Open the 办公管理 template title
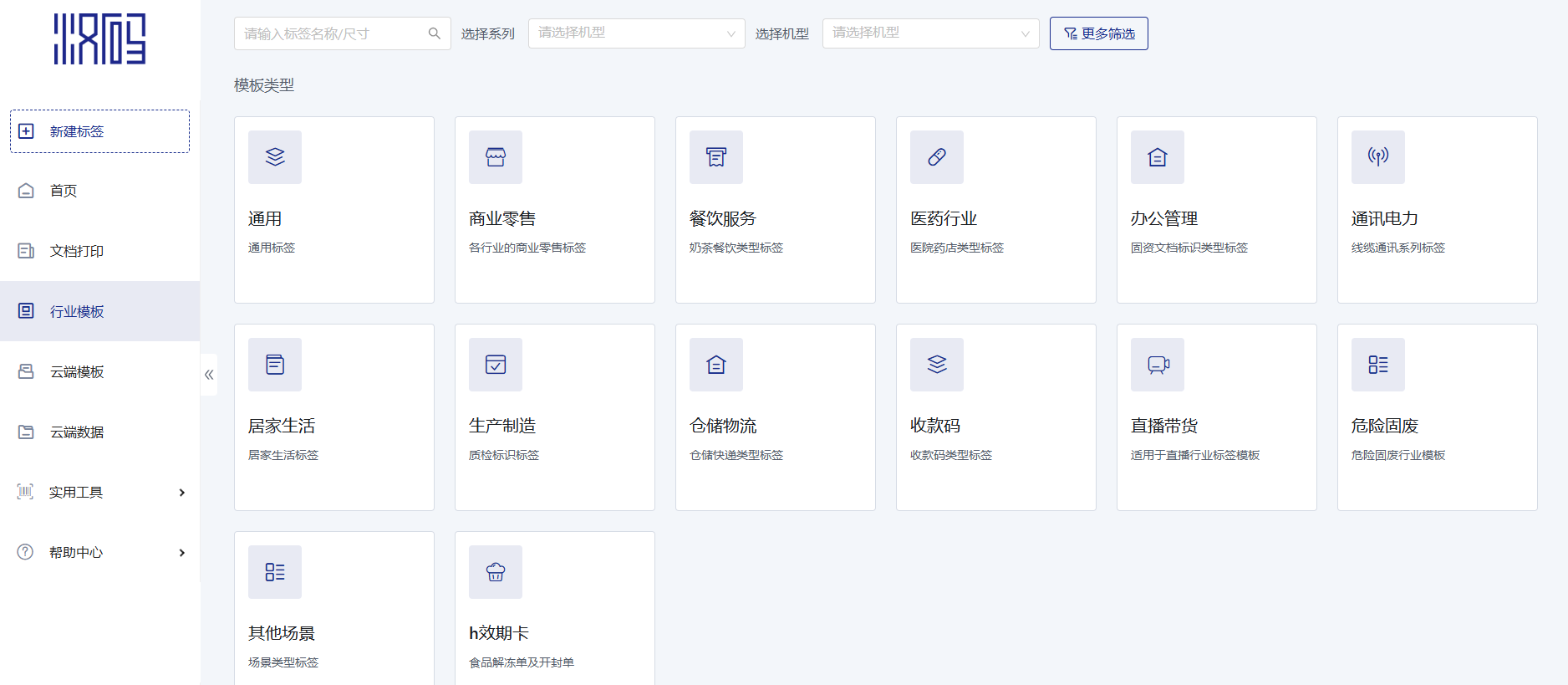Image resolution: width=1568 pixels, height=685 pixels. tap(1164, 218)
